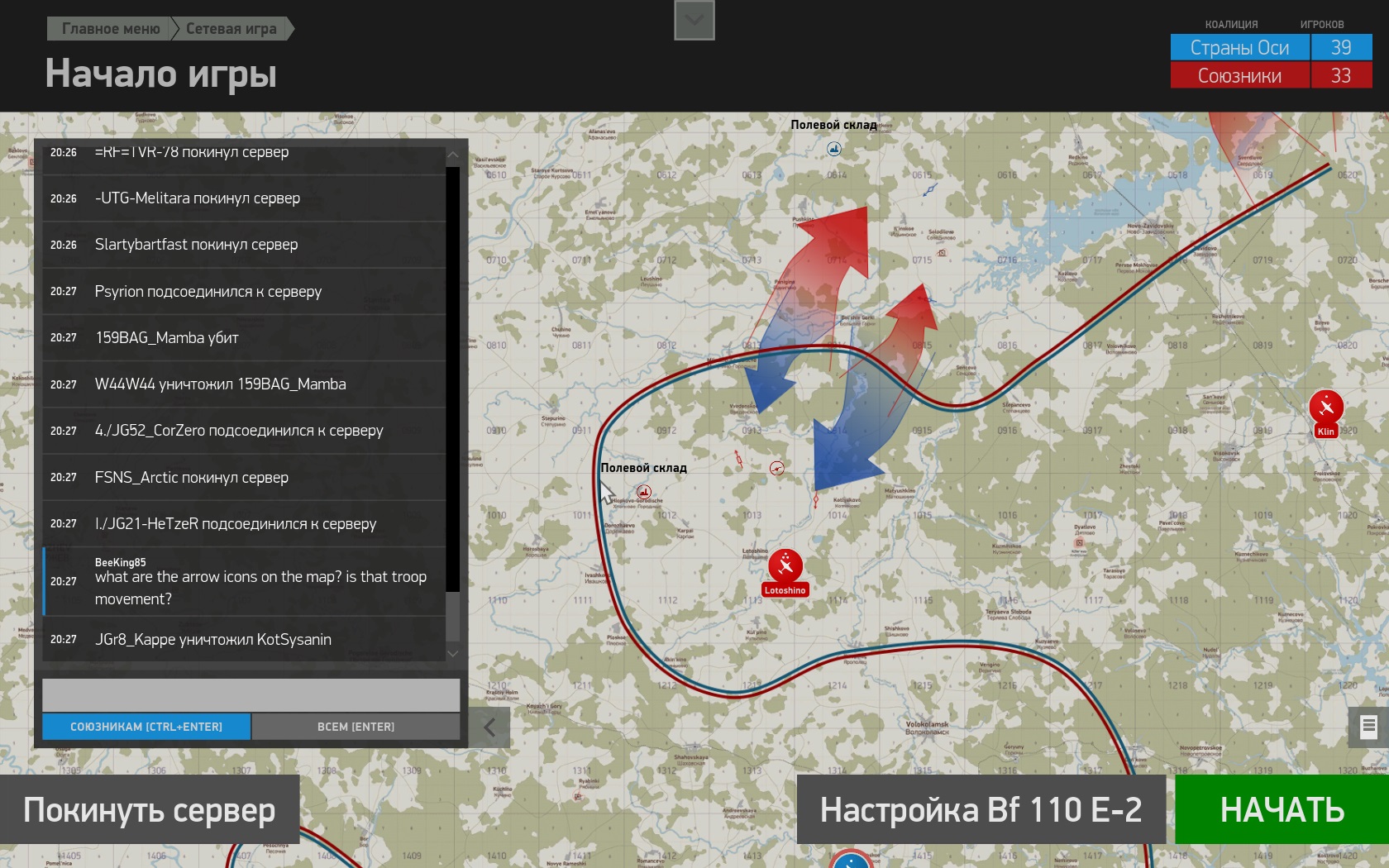Expand the top dropdown chevron
This screenshot has width=1389, height=868.
click(694, 20)
